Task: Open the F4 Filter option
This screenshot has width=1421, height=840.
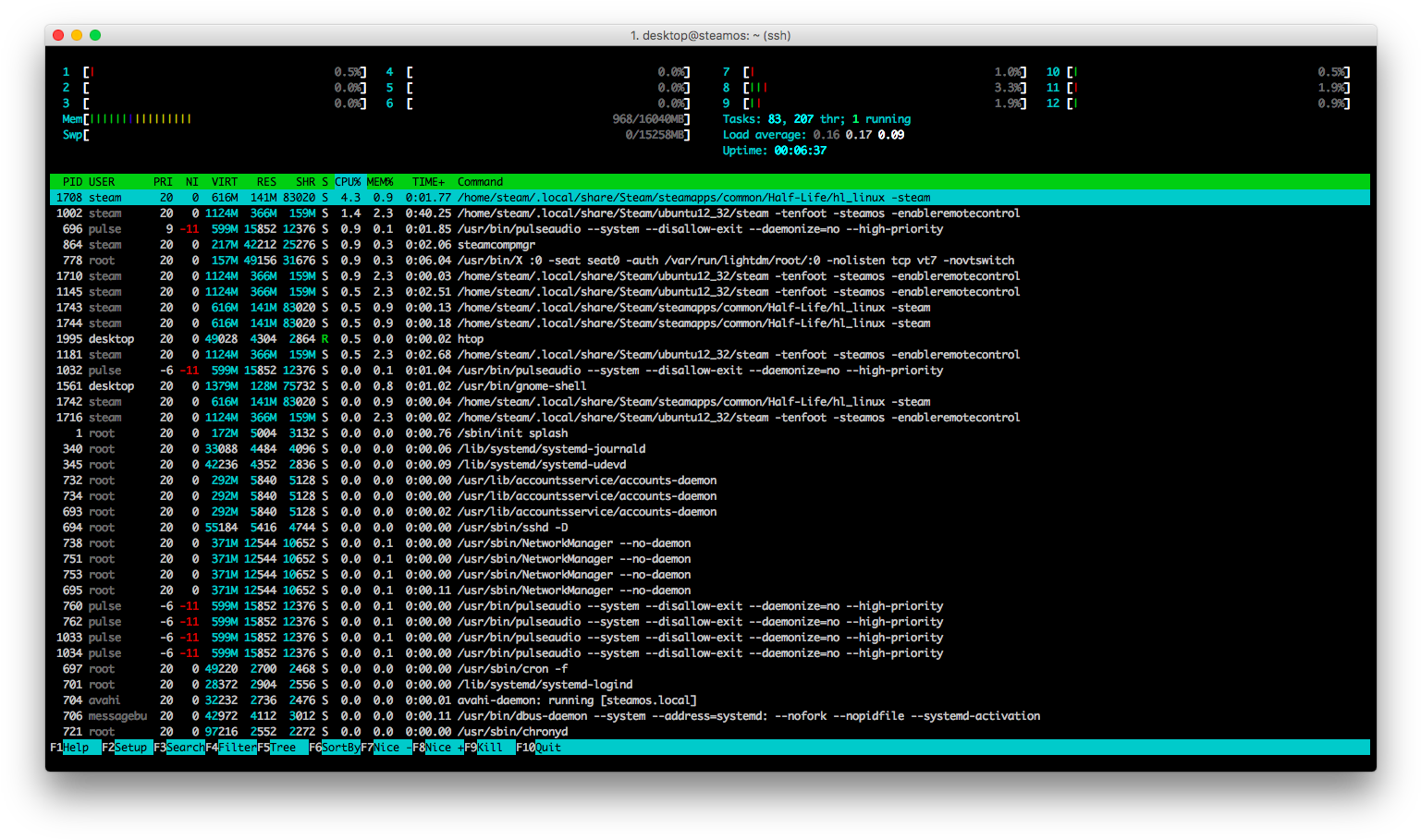Action: pos(233,748)
